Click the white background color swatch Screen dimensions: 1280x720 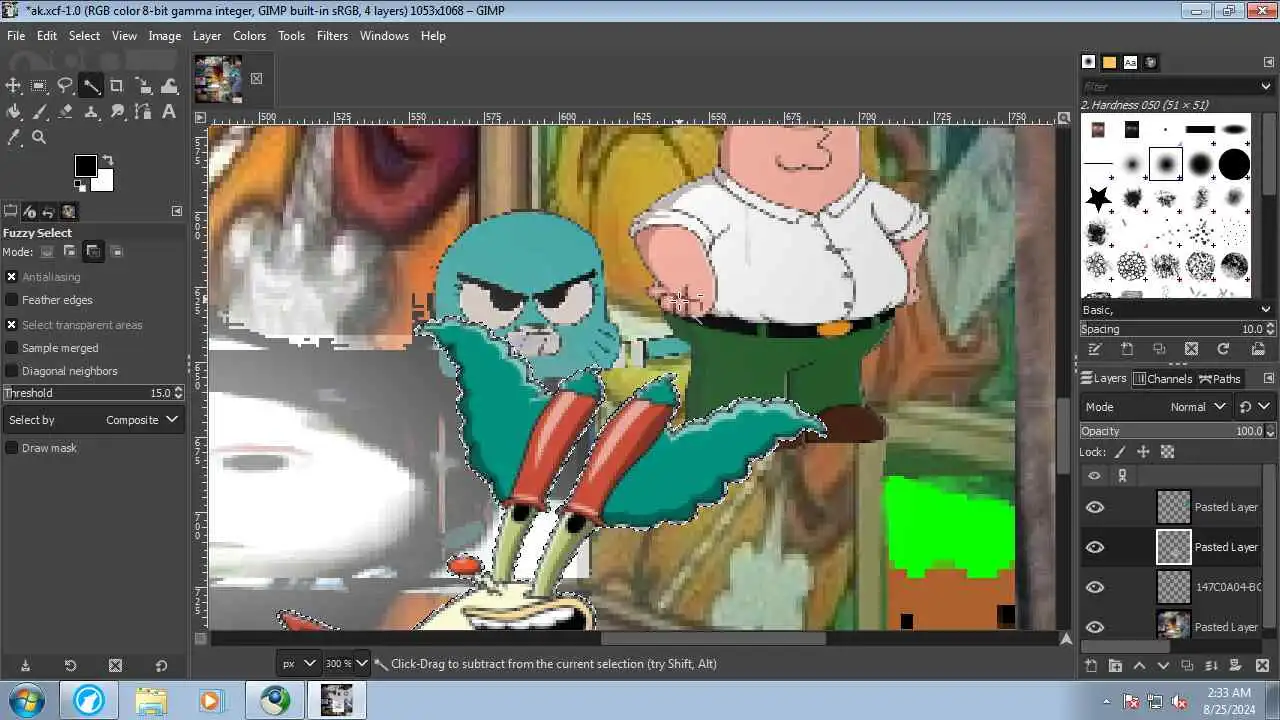coord(104,181)
